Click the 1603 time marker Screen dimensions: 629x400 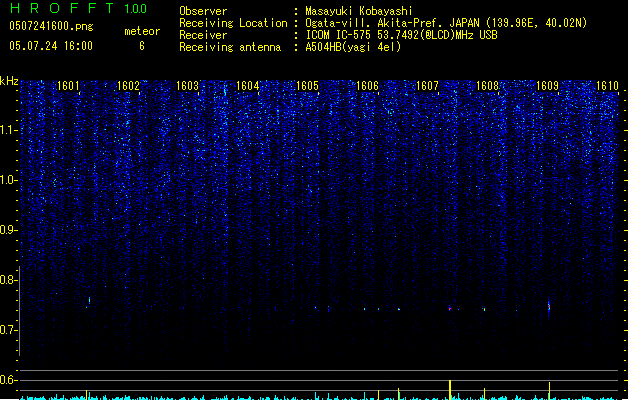pos(188,86)
